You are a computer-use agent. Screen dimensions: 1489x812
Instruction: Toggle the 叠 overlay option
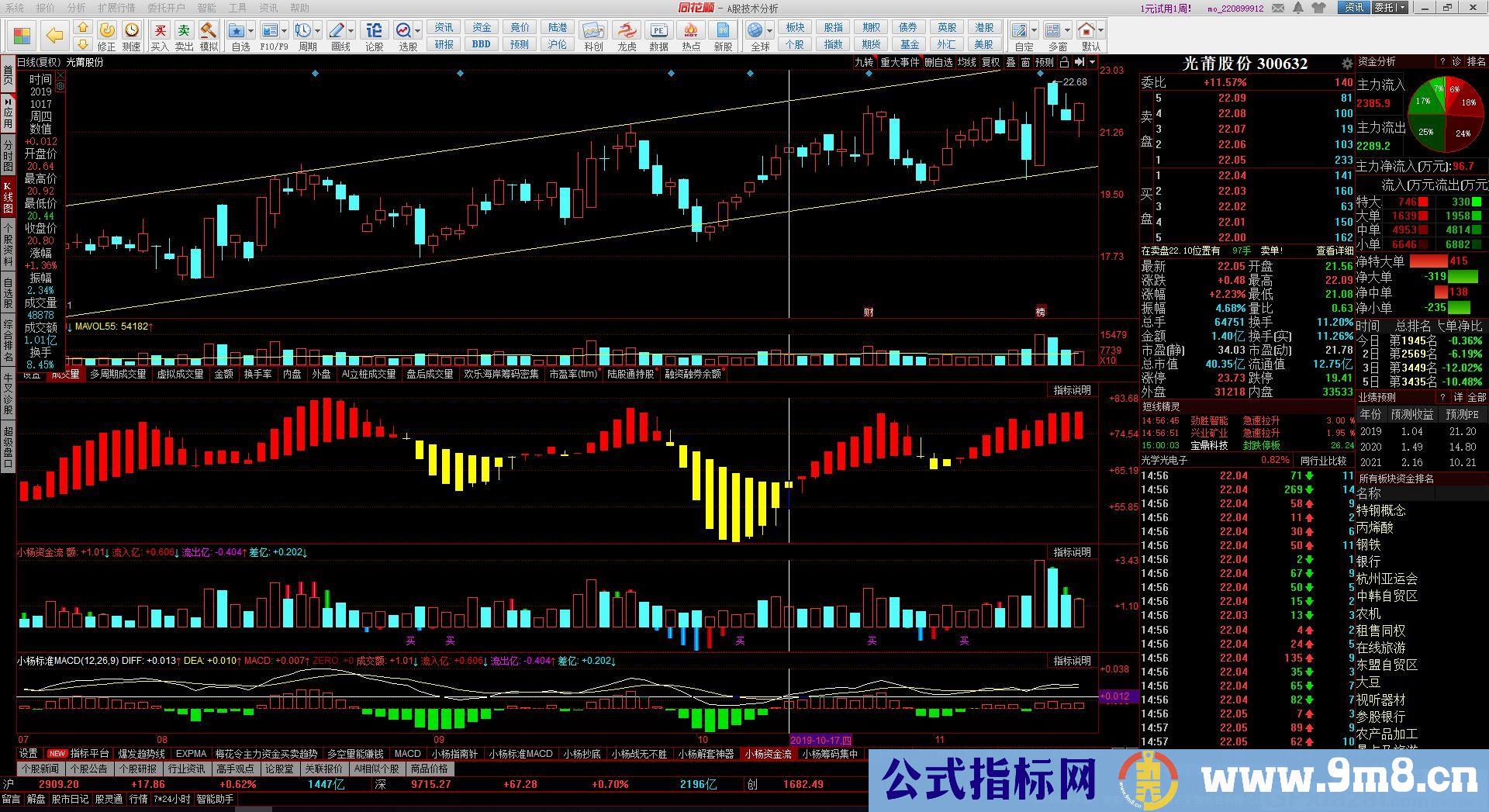[x=1011, y=62]
